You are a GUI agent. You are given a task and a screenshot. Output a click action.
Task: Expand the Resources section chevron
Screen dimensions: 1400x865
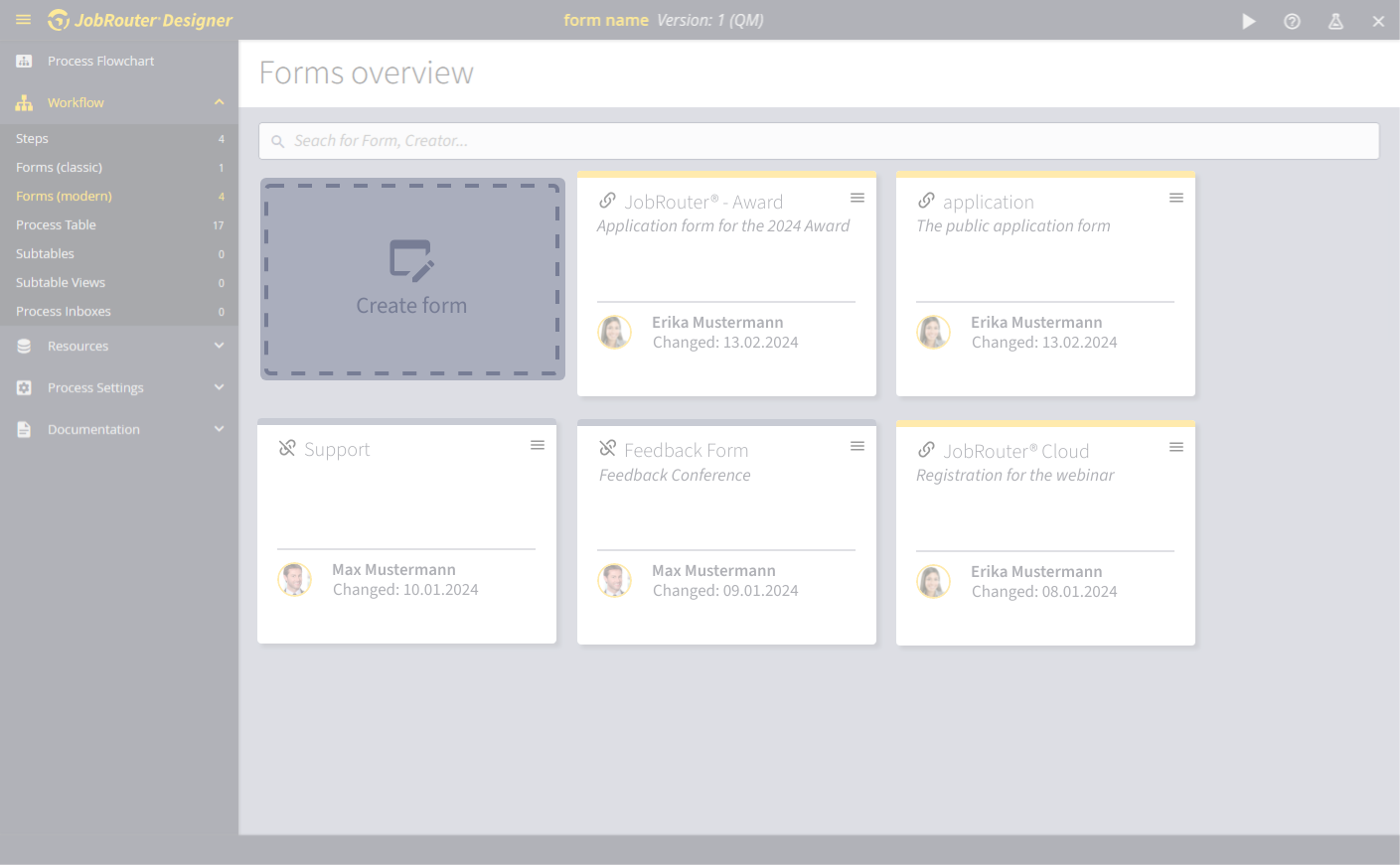tap(220, 346)
